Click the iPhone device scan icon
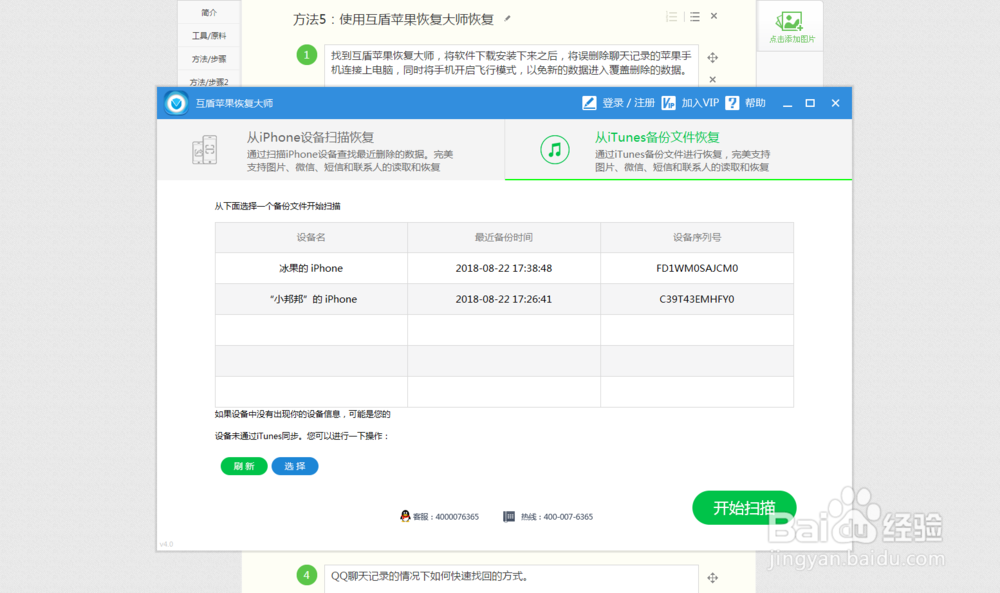Image resolution: width=1000 pixels, height=593 pixels. pos(205,150)
